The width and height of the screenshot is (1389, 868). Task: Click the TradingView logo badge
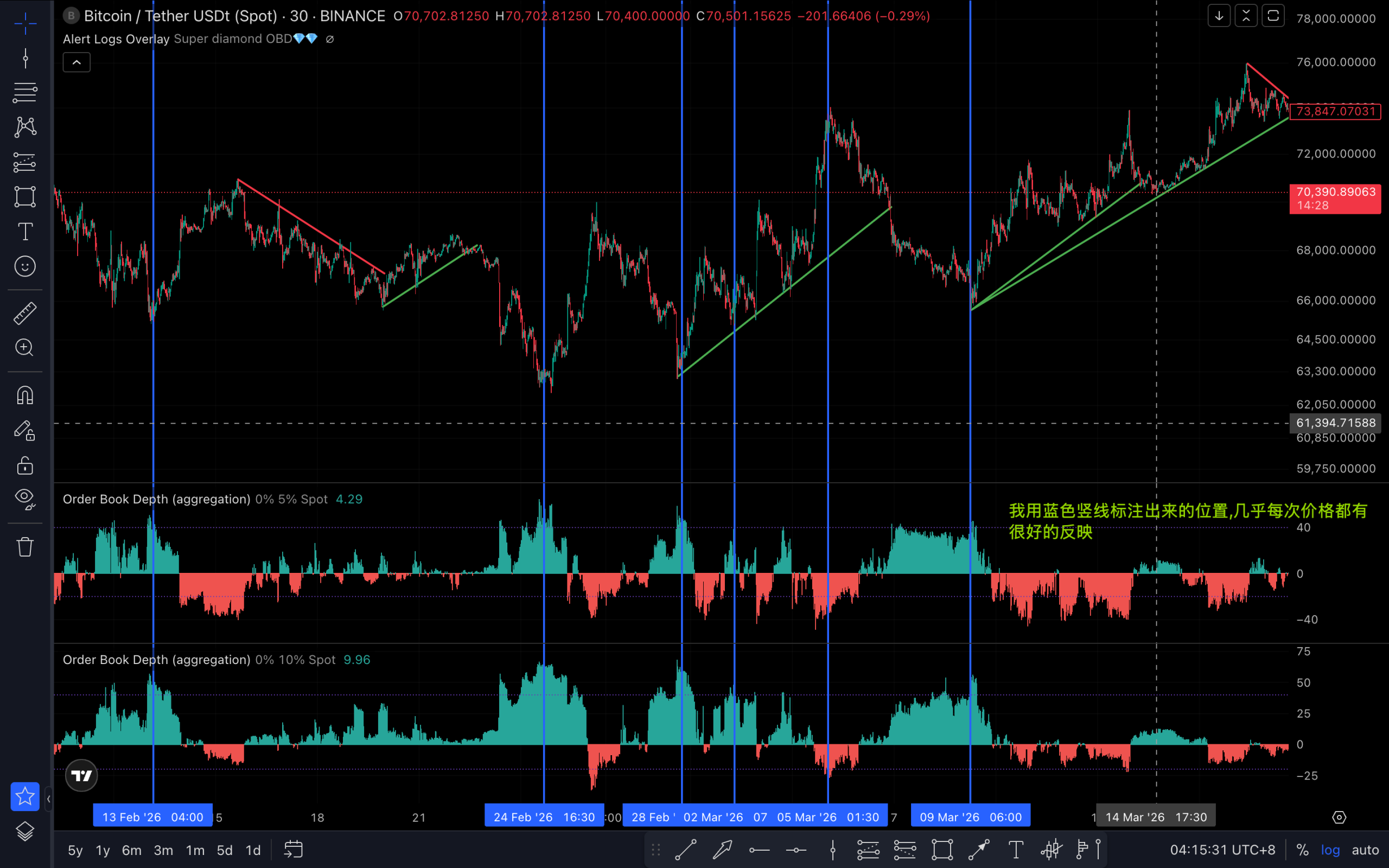pos(81,776)
